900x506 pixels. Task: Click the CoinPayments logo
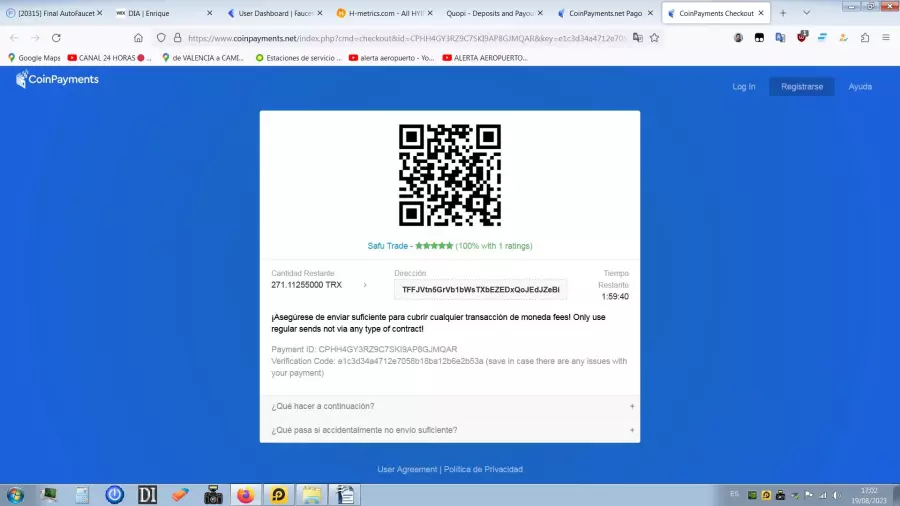tap(57, 79)
